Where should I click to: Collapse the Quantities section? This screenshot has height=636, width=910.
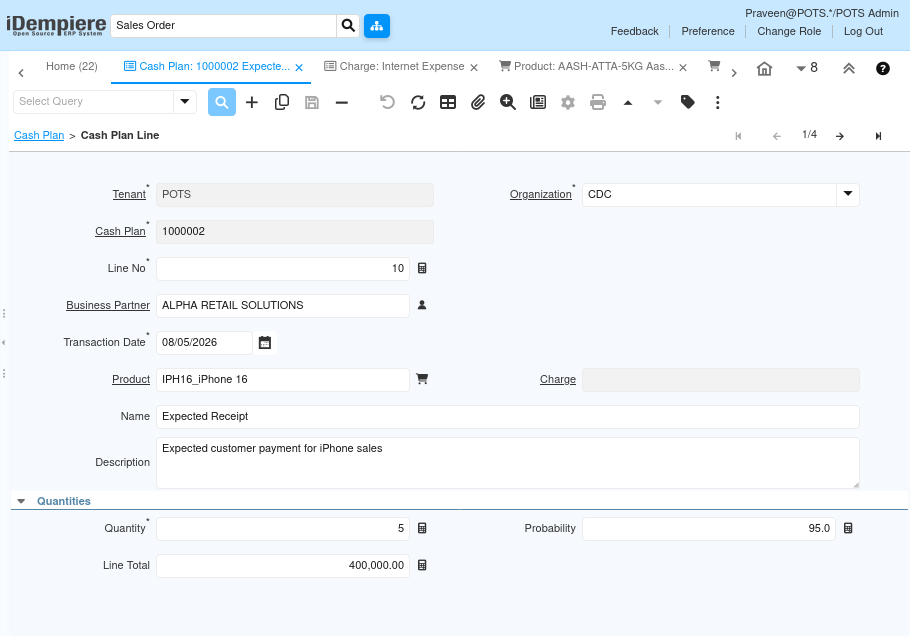(21, 501)
